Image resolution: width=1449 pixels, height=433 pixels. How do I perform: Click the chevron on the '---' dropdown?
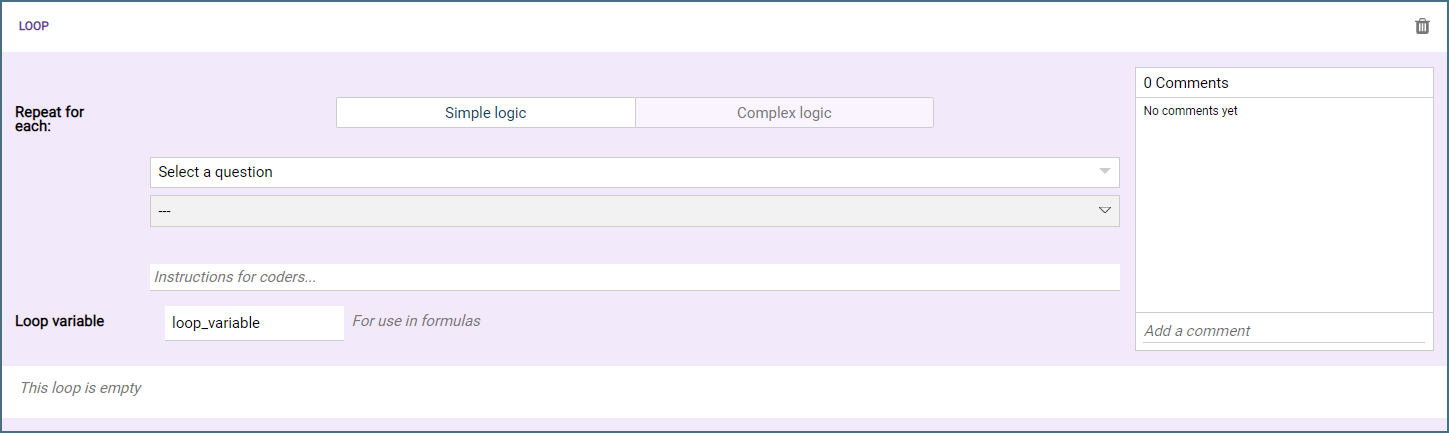pyautogui.click(x=1104, y=211)
